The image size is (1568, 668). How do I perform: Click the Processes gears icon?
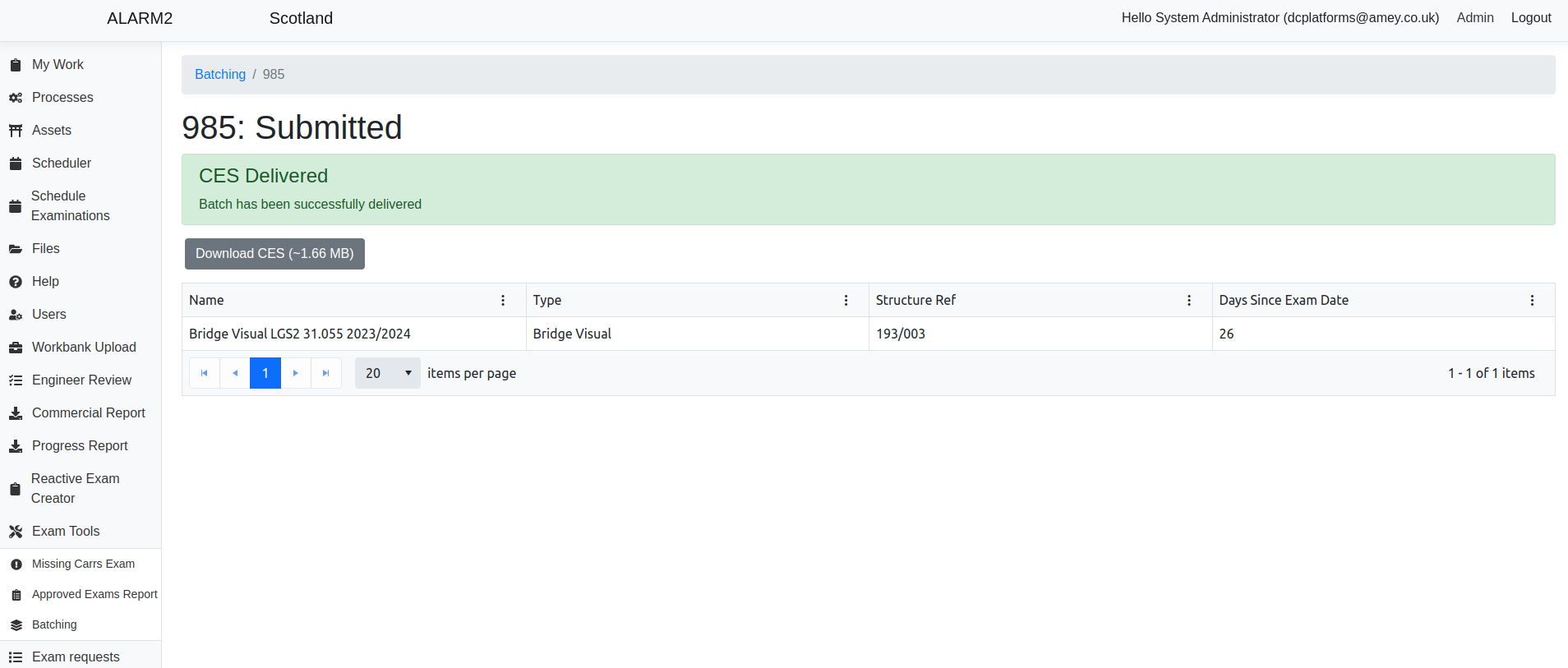[x=16, y=98]
